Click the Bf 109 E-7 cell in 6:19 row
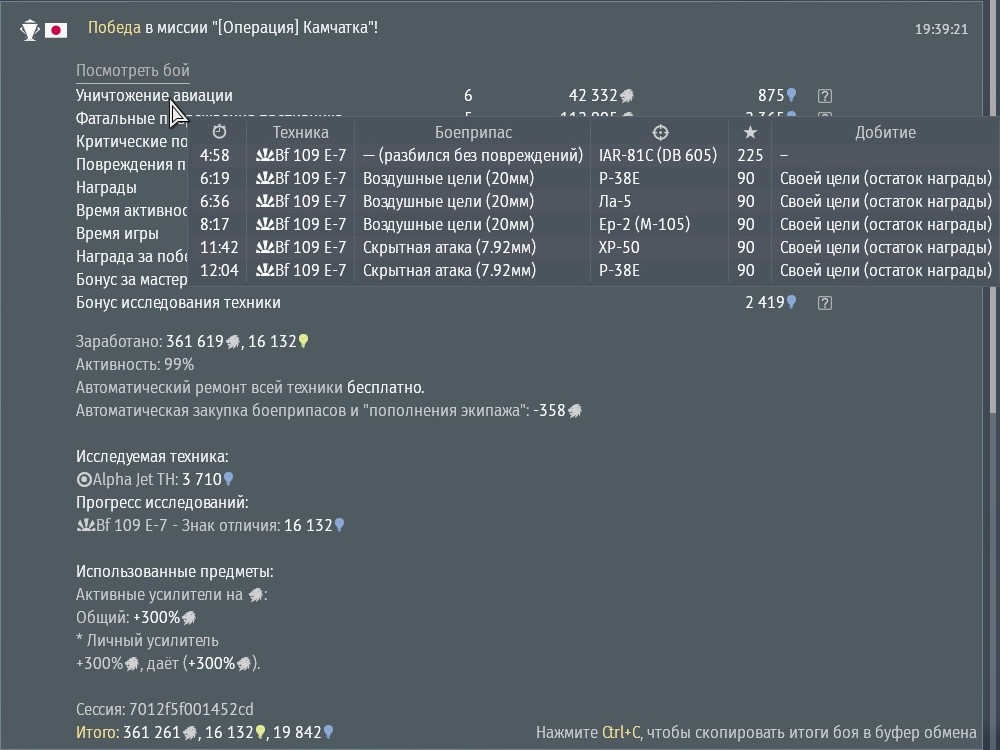Viewport: 1000px width, 750px height. click(x=301, y=178)
